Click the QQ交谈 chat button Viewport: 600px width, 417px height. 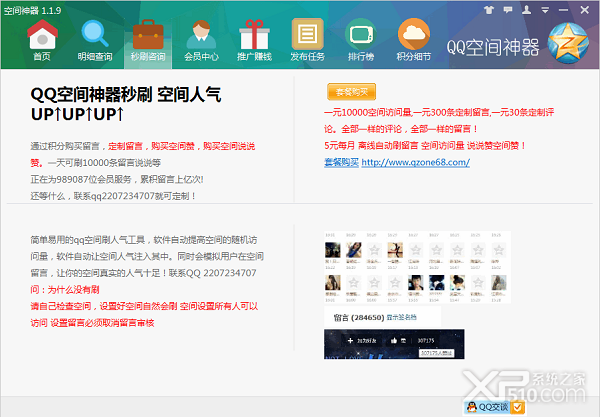[488, 407]
